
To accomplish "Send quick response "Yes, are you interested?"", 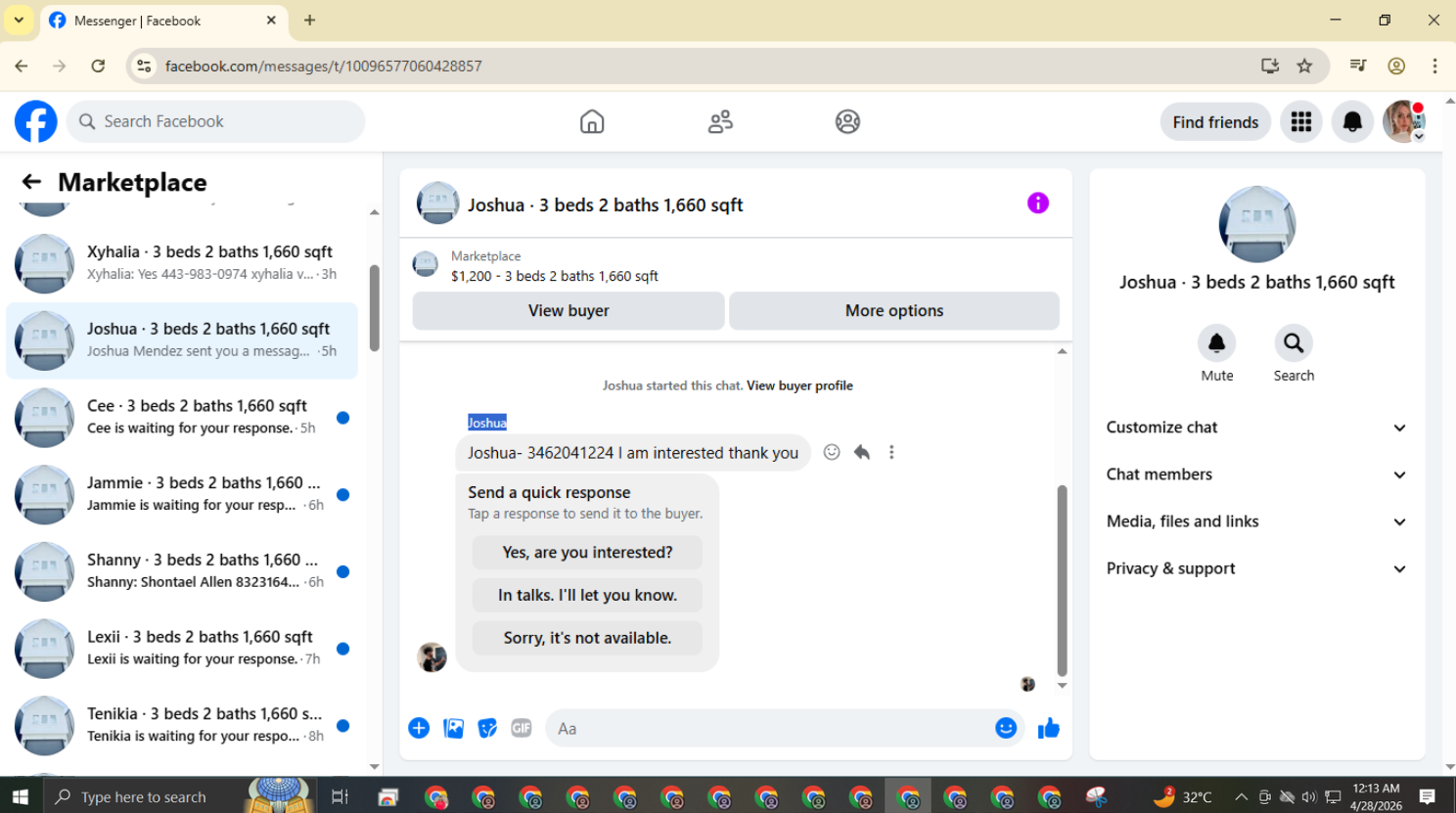I will pos(587,553).
